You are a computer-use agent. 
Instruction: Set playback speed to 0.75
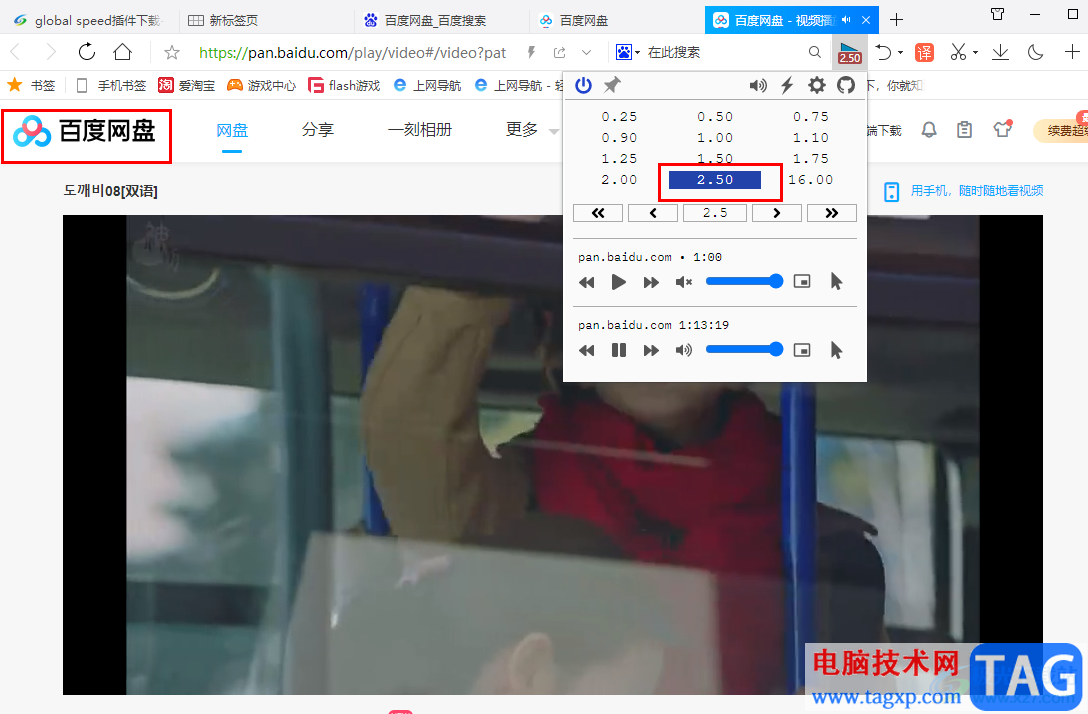810,117
